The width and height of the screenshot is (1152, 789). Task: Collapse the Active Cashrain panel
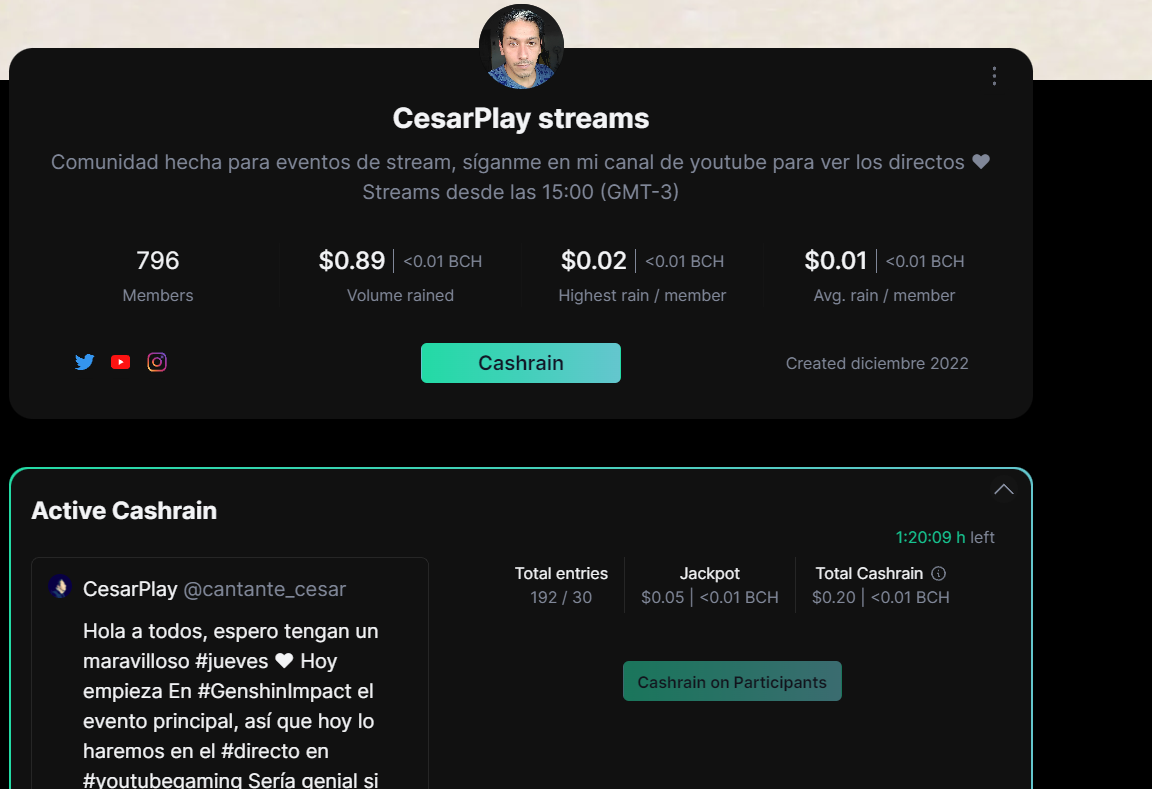(1004, 489)
